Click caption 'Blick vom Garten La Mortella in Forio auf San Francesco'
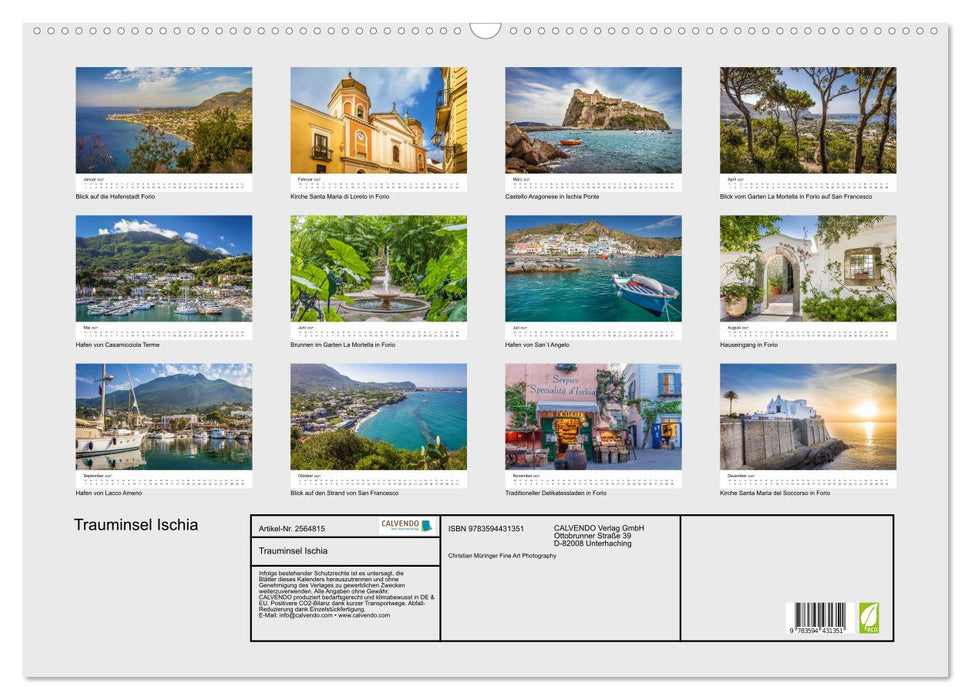 coord(796,196)
